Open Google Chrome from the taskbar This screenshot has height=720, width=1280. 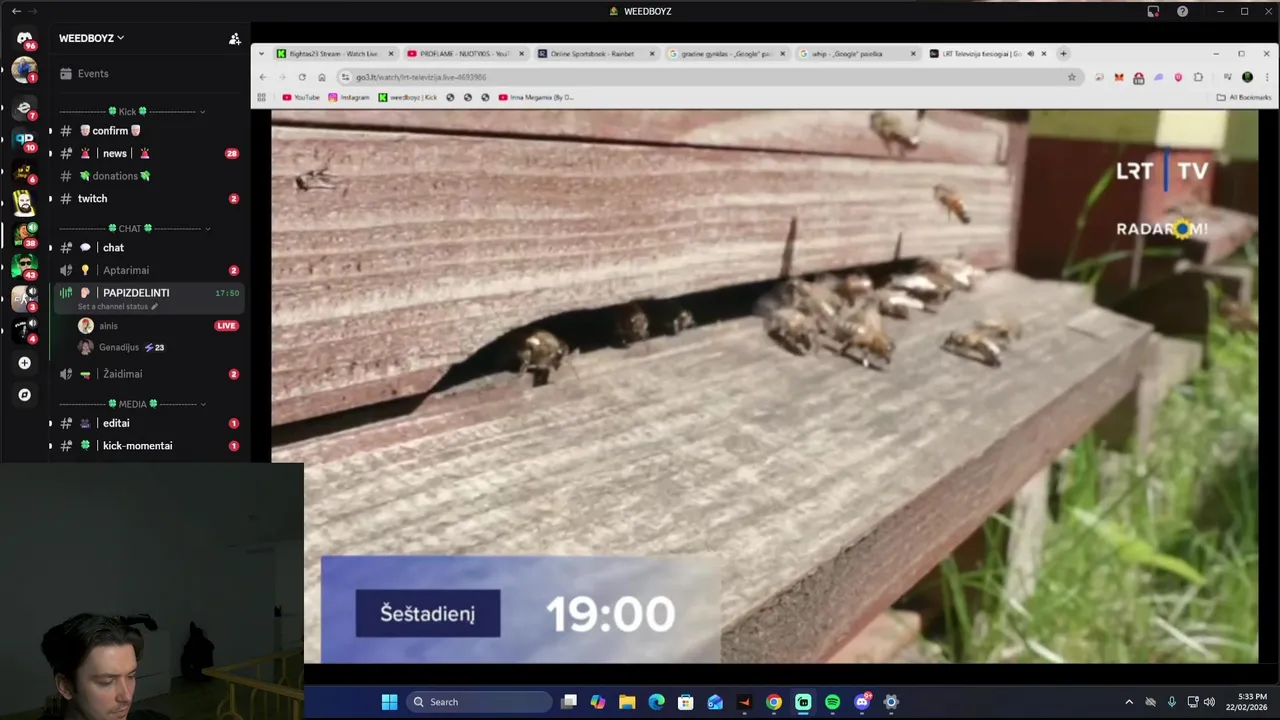click(x=774, y=702)
